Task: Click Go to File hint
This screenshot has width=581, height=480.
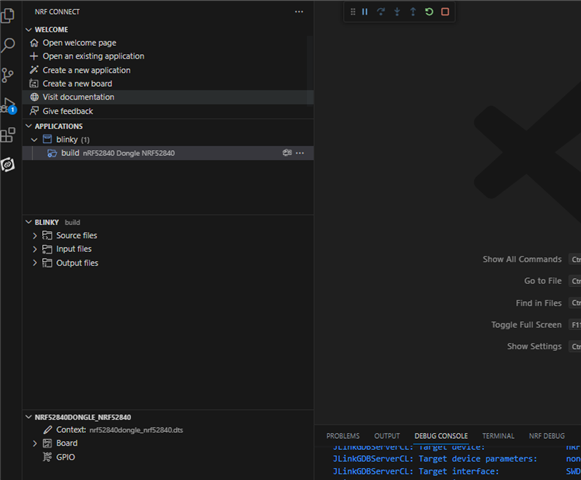Action: [x=543, y=281]
